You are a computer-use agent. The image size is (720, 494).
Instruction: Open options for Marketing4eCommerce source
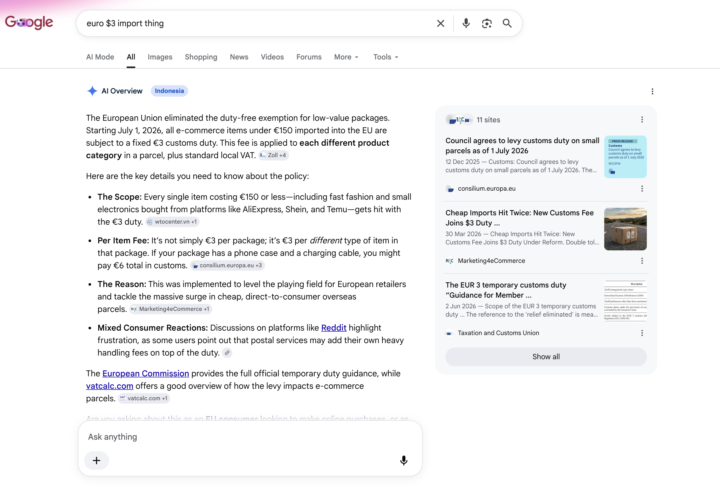pyautogui.click(x=642, y=261)
